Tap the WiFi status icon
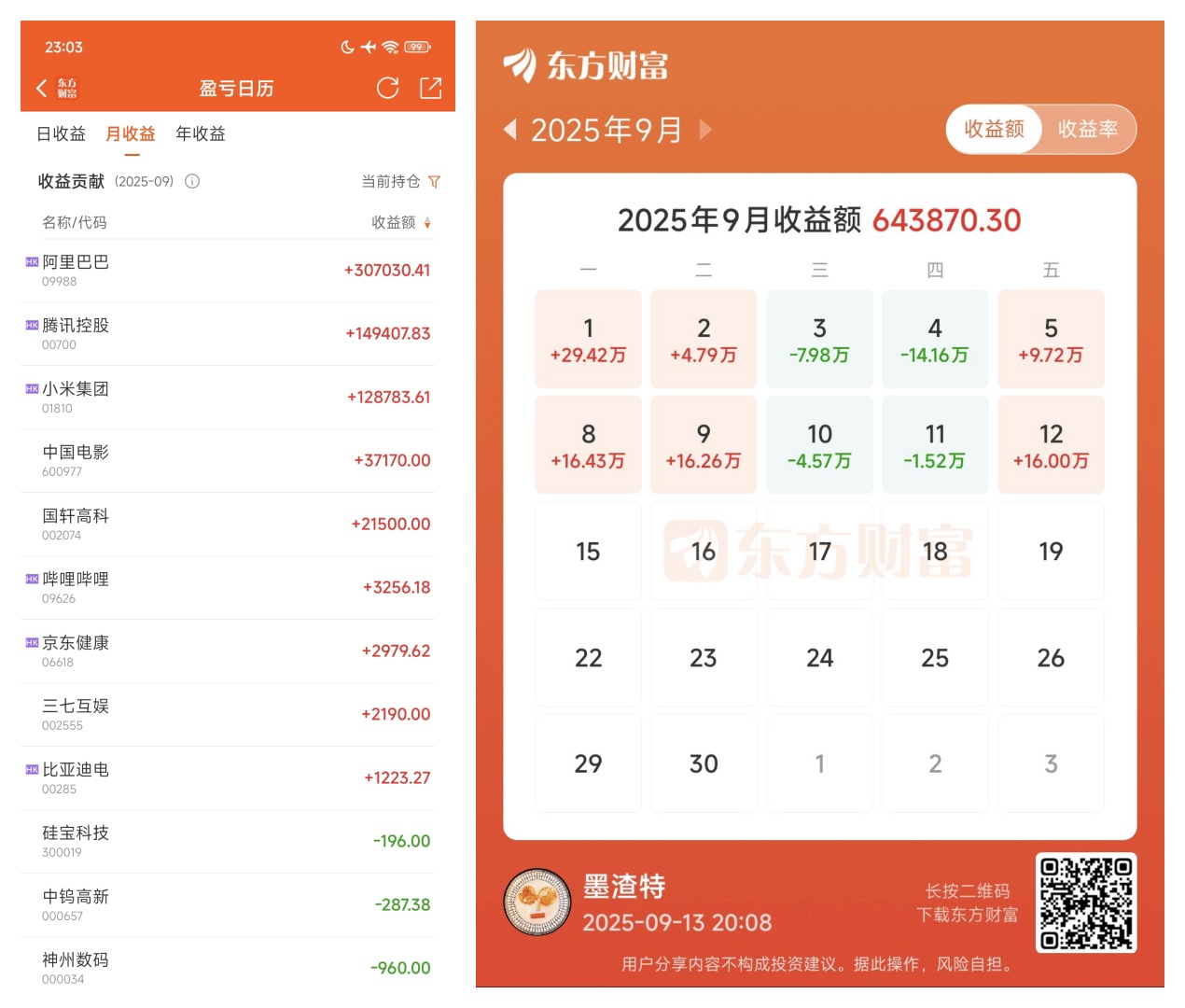 390,47
